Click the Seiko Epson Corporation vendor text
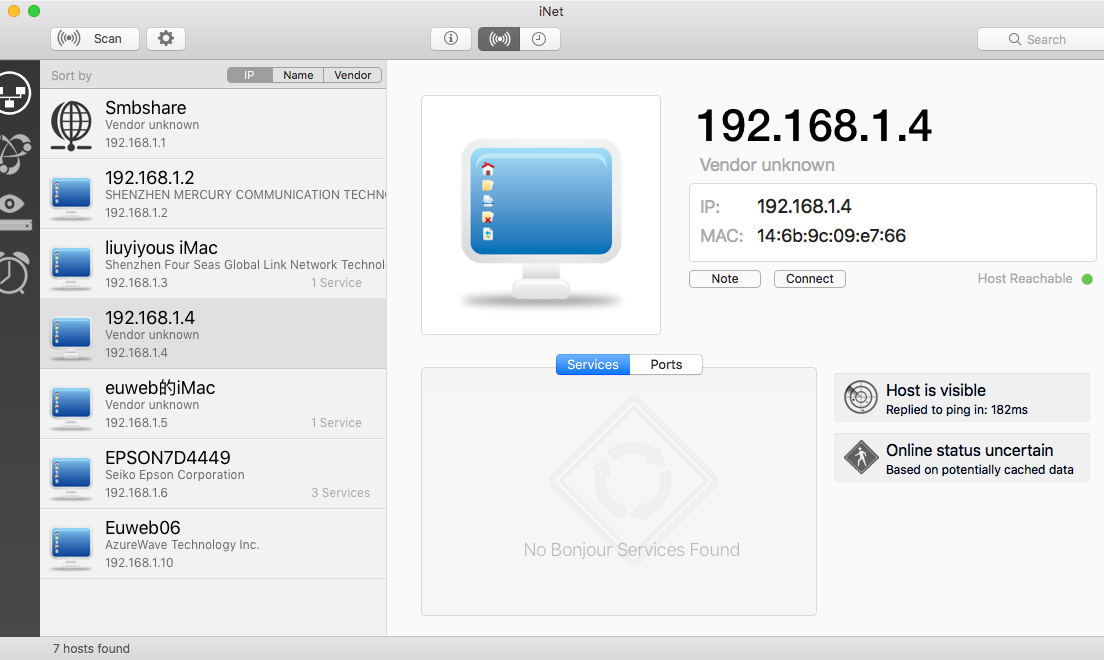Image resolution: width=1104 pixels, height=660 pixels. point(175,475)
